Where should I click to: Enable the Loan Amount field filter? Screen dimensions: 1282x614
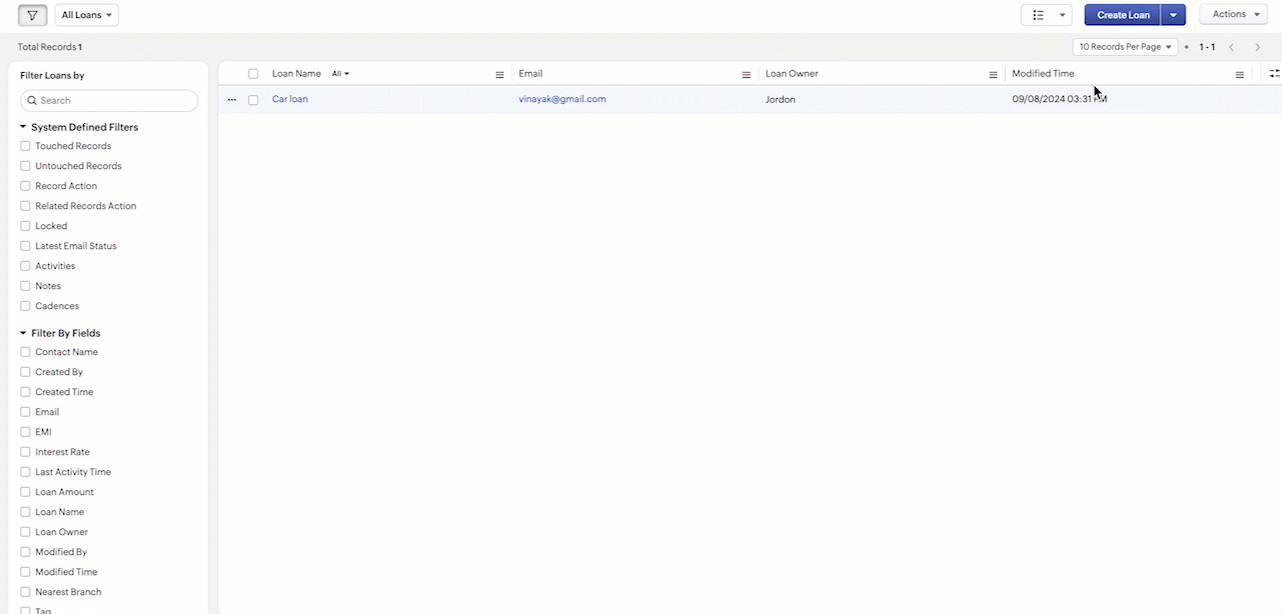point(26,492)
